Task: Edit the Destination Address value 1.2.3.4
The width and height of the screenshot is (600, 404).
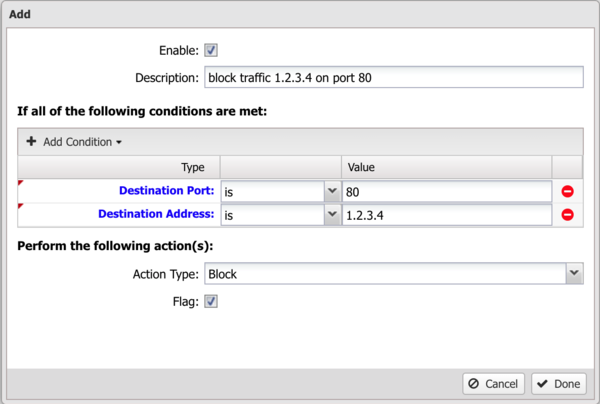Action: click(x=447, y=215)
